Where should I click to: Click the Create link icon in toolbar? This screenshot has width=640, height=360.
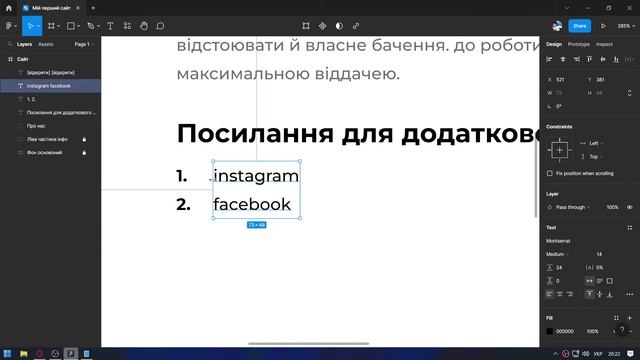(x=356, y=26)
